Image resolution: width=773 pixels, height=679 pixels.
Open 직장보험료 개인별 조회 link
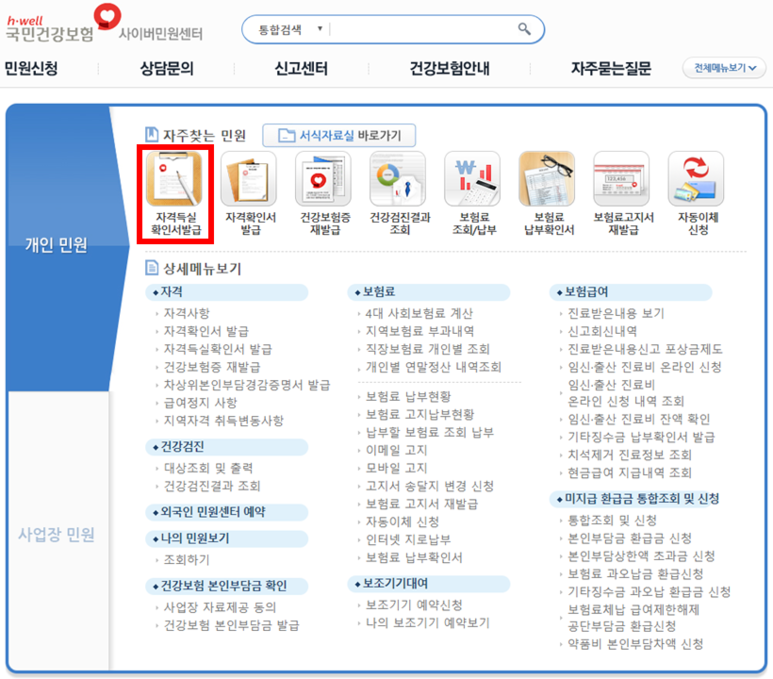pyautogui.click(x=428, y=349)
